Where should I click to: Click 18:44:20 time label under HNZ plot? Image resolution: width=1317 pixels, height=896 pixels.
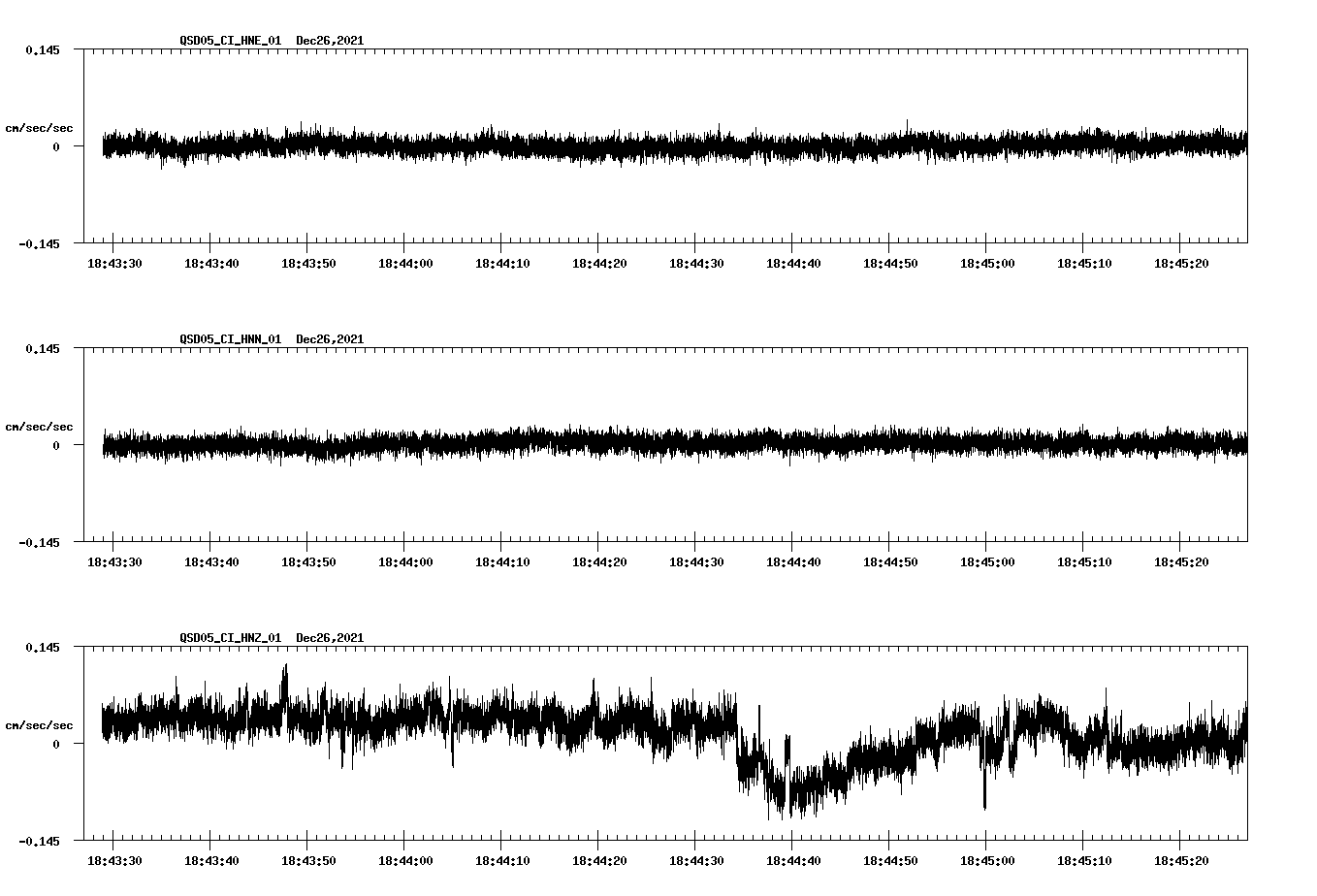(599, 861)
